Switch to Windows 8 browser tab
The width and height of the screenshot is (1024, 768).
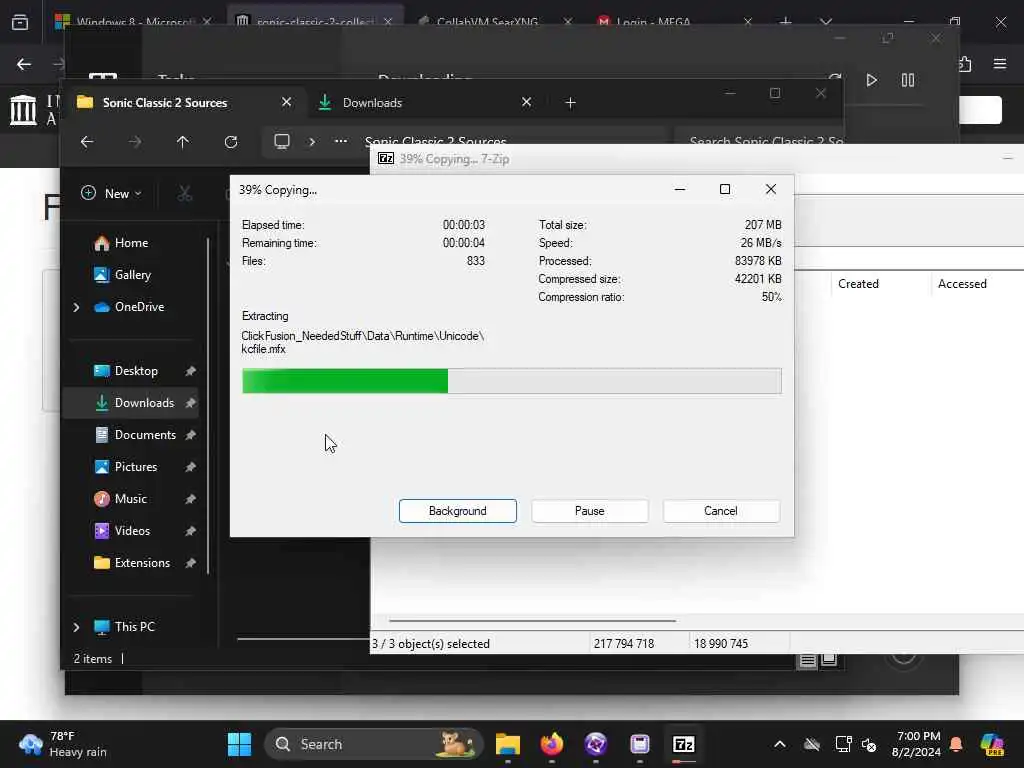135,22
